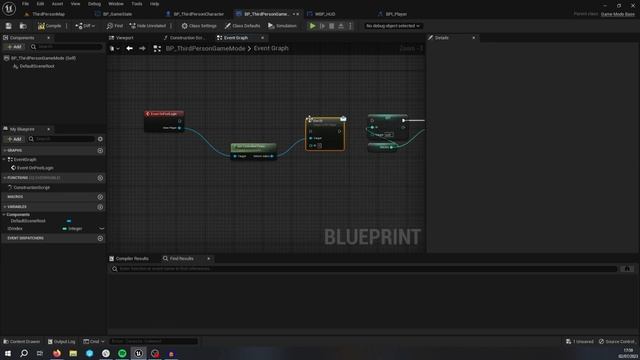The height and width of the screenshot is (360, 640).
Task: Close the Event Graph tab
Action: (262, 38)
